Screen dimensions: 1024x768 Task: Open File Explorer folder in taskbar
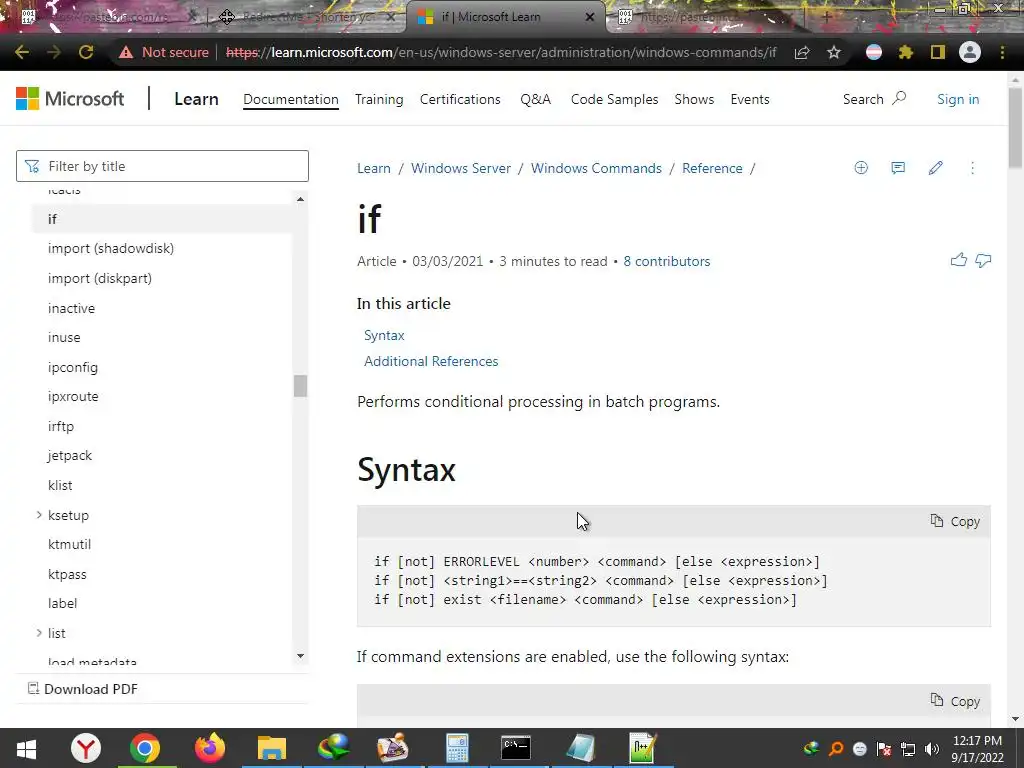(x=272, y=748)
